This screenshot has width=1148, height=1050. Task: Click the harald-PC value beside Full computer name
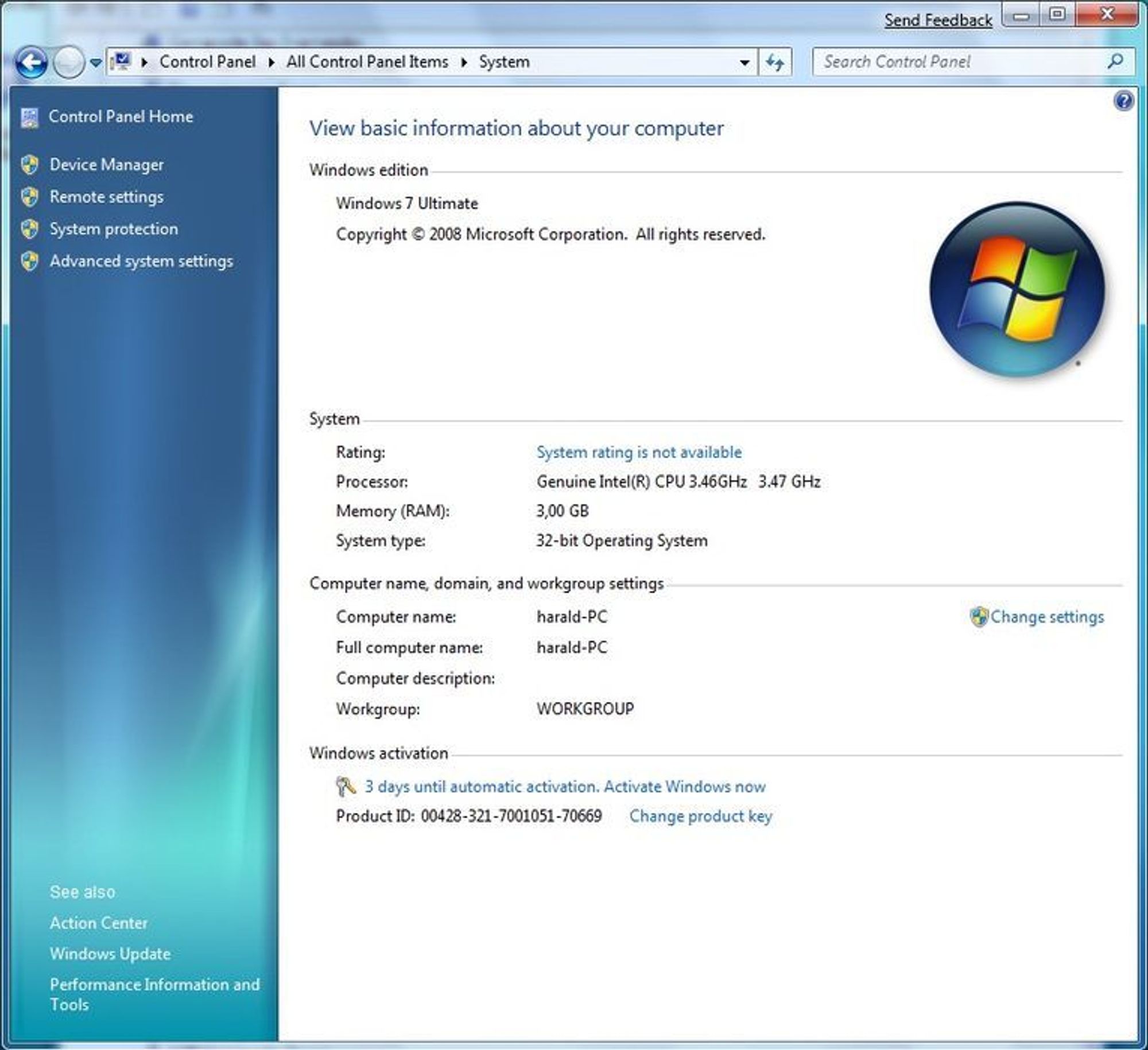click(x=572, y=648)
